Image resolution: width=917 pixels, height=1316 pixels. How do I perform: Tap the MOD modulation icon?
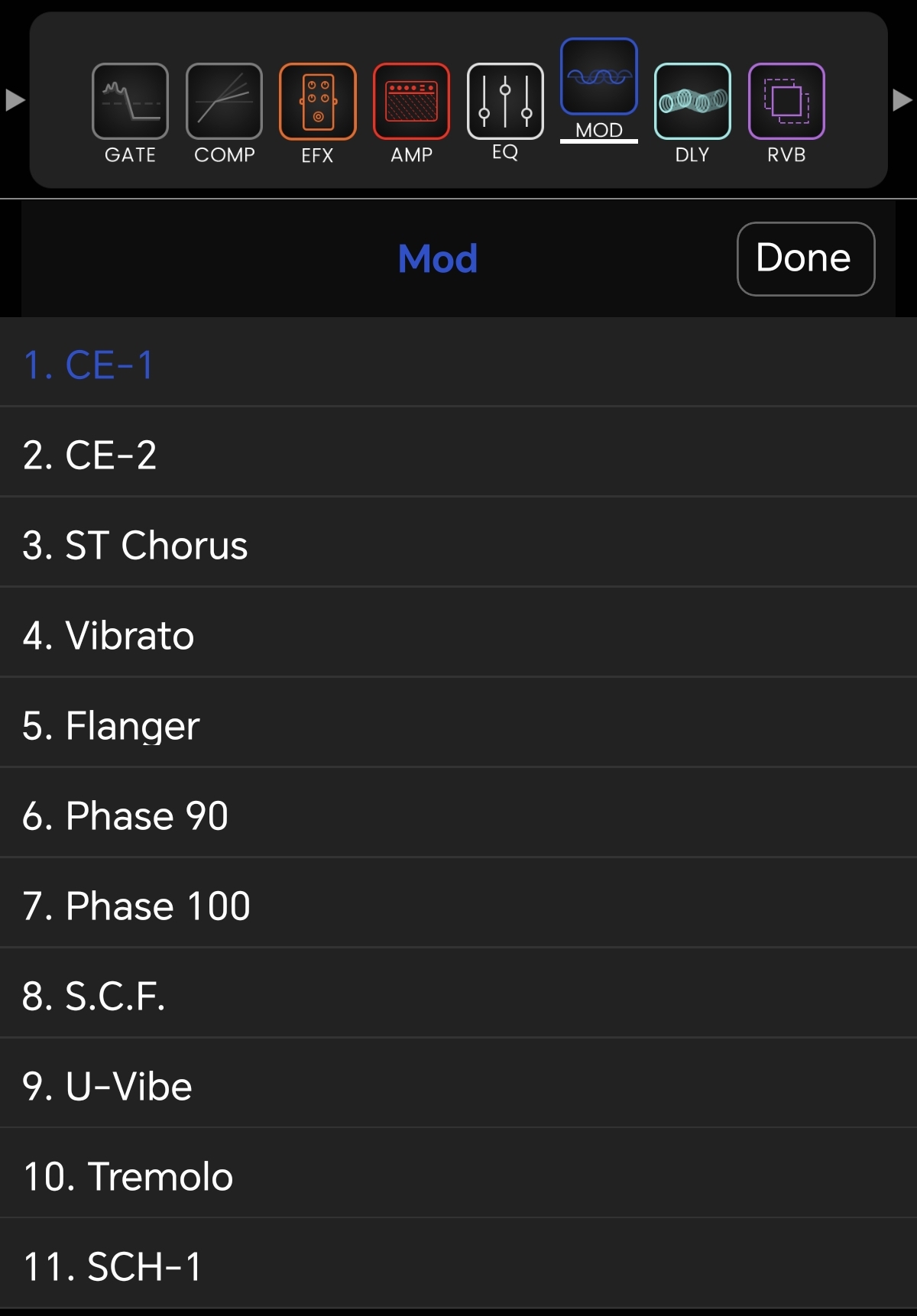point(599,76)
